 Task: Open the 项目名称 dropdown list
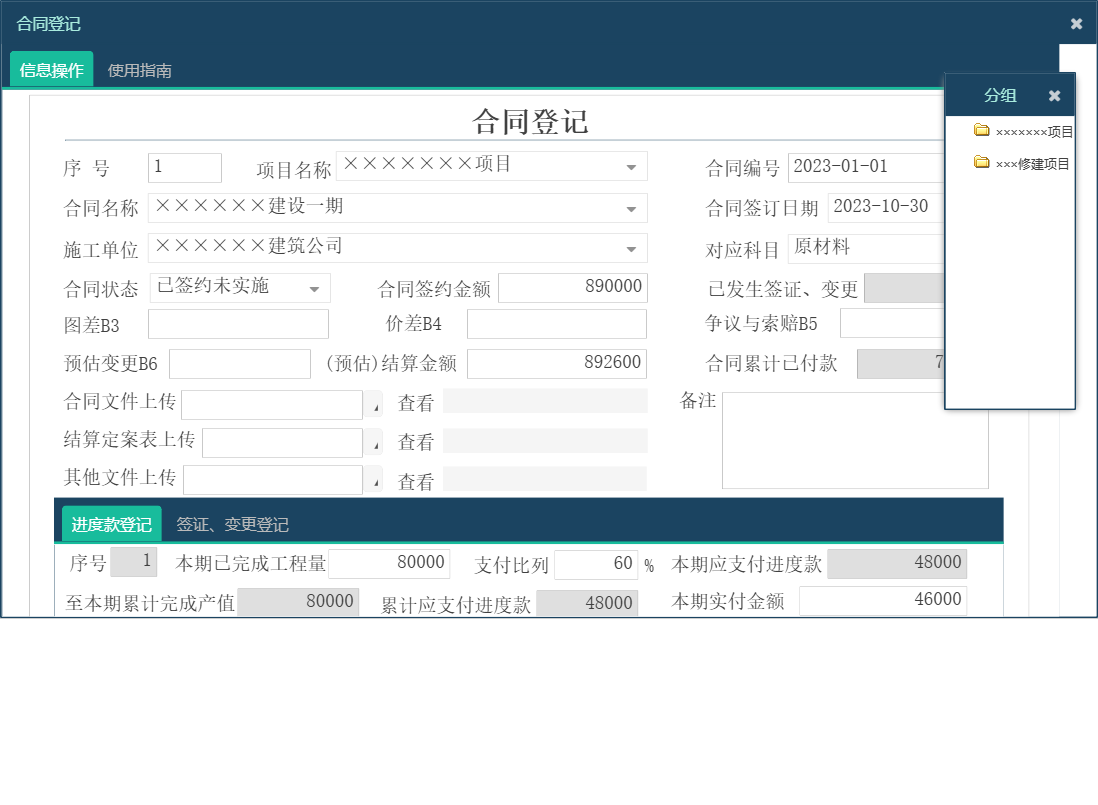(632, 166)
